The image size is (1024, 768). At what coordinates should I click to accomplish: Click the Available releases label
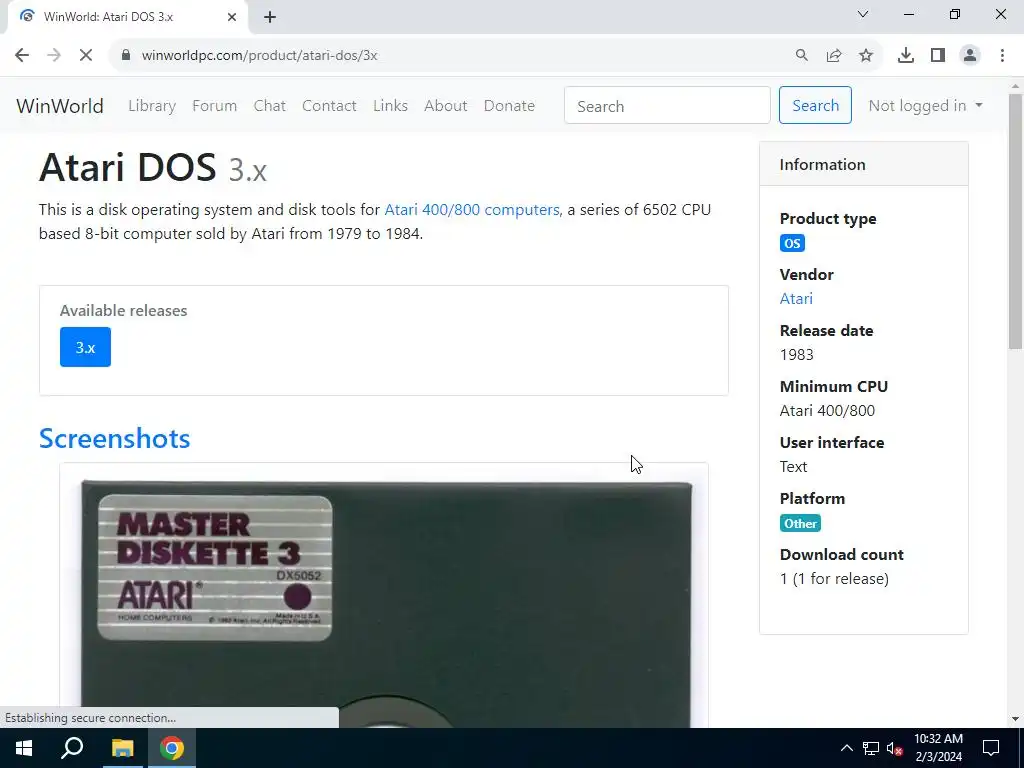(123, 311)
